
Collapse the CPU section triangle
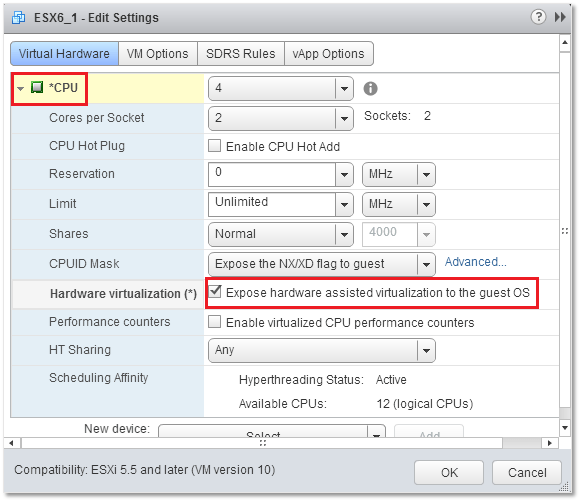click(x=20, y=88)
